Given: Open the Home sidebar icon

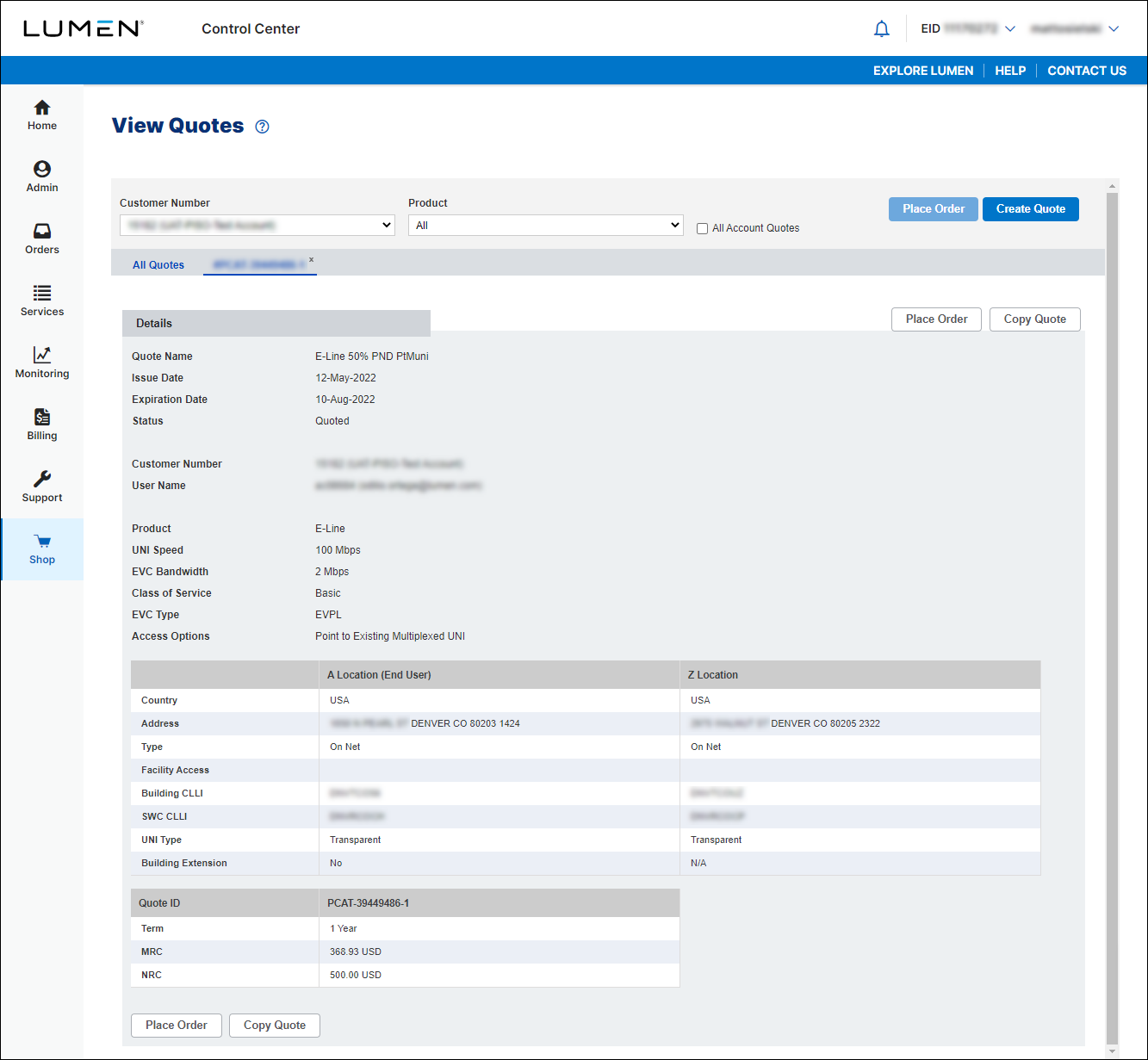Looking at the screenshot, I should (41, 115).
